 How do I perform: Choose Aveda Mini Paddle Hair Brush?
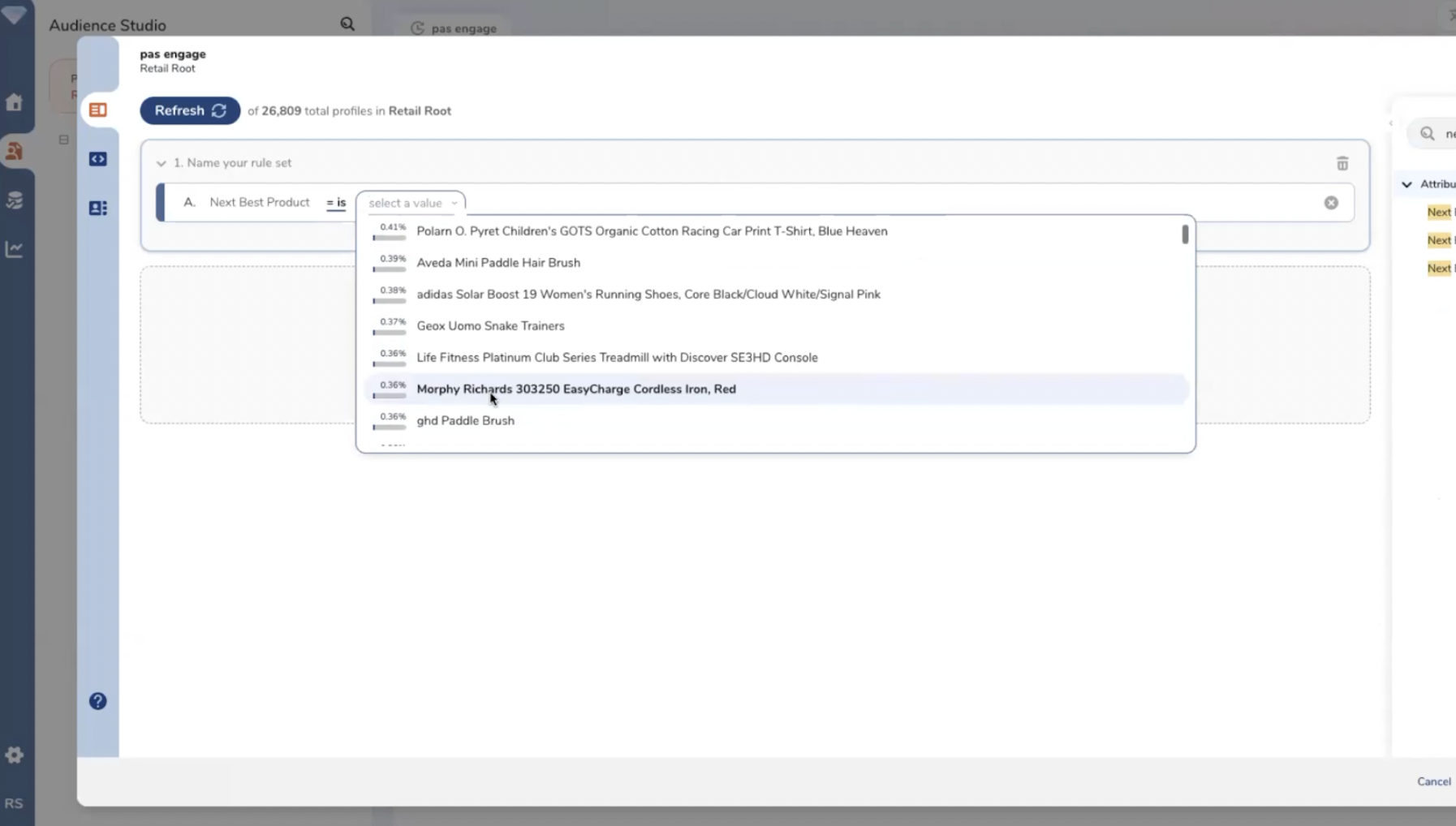click(776, 263)
